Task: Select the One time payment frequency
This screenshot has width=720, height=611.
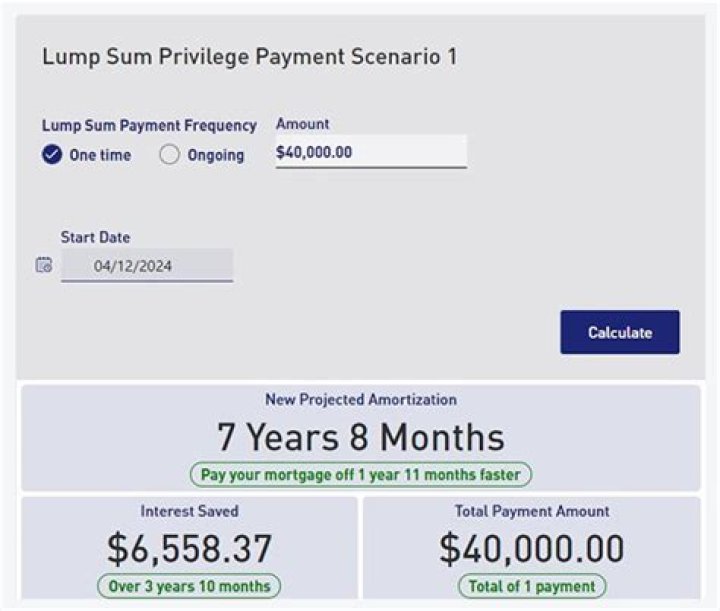Action: pyautogui.click(x=52, y=155)
